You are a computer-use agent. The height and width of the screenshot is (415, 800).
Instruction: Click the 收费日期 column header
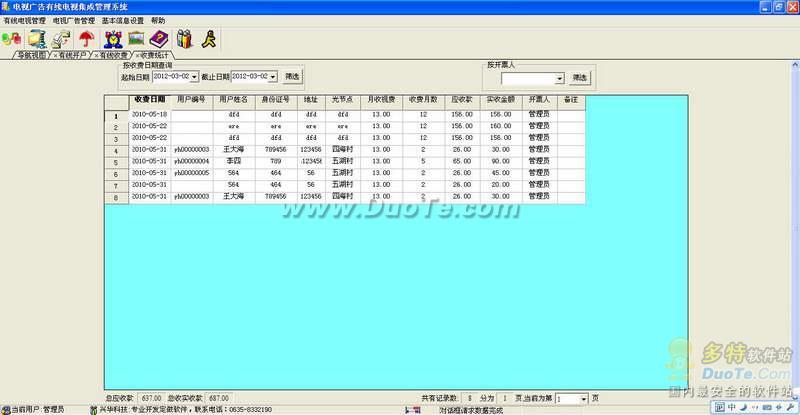(x=150, y=100)
